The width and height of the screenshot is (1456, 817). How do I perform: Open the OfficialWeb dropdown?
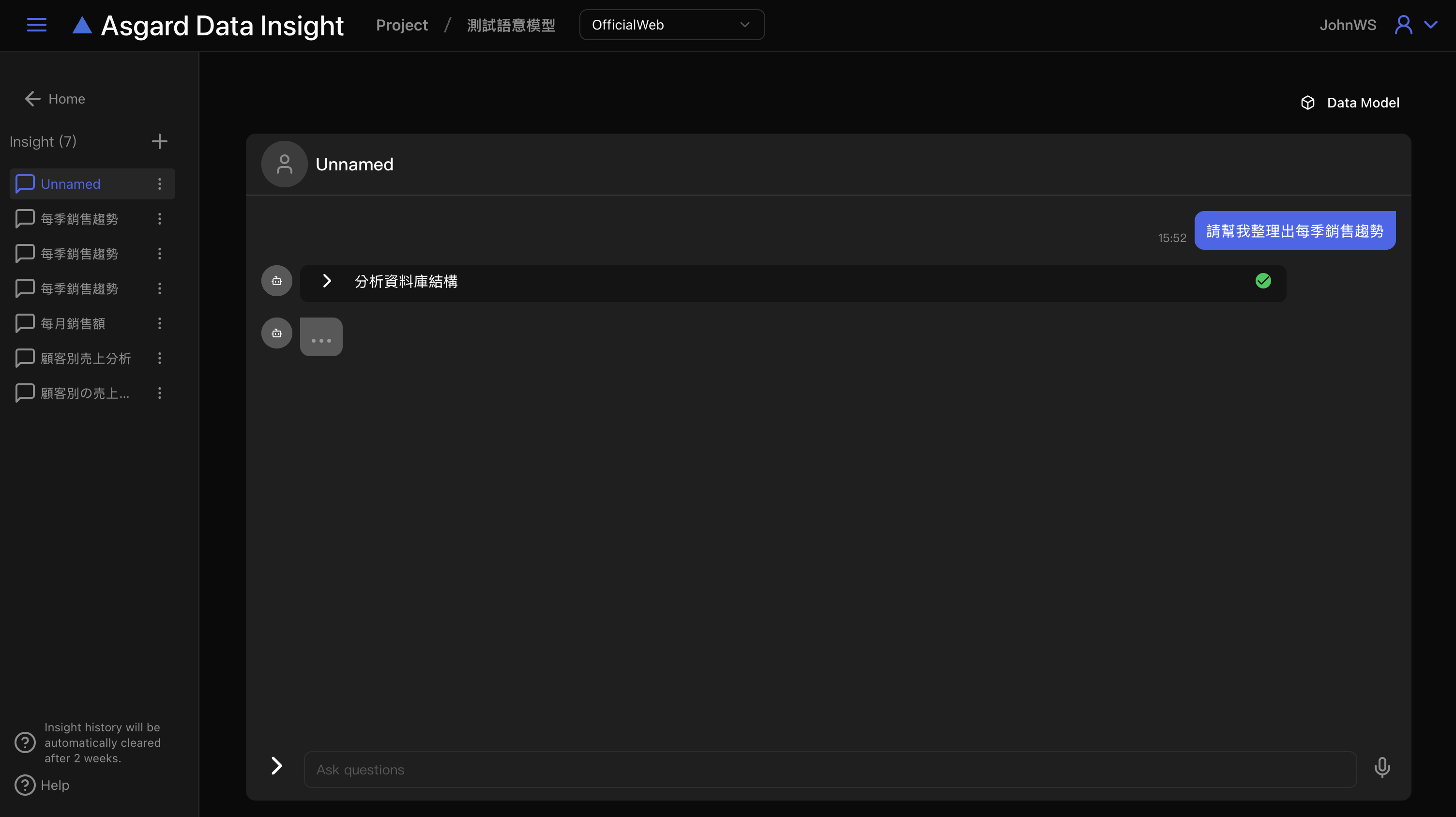click(671, 25)
